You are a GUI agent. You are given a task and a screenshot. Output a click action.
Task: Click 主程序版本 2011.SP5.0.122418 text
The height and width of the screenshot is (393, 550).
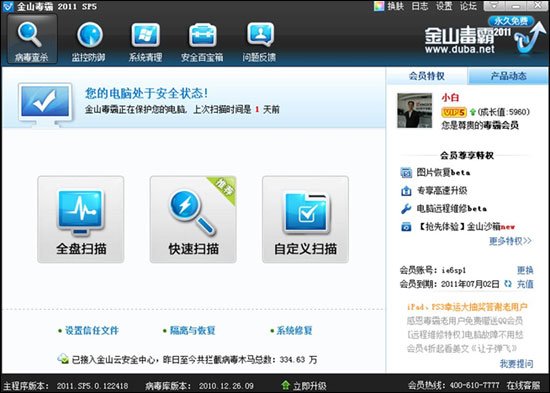[65, 386]
